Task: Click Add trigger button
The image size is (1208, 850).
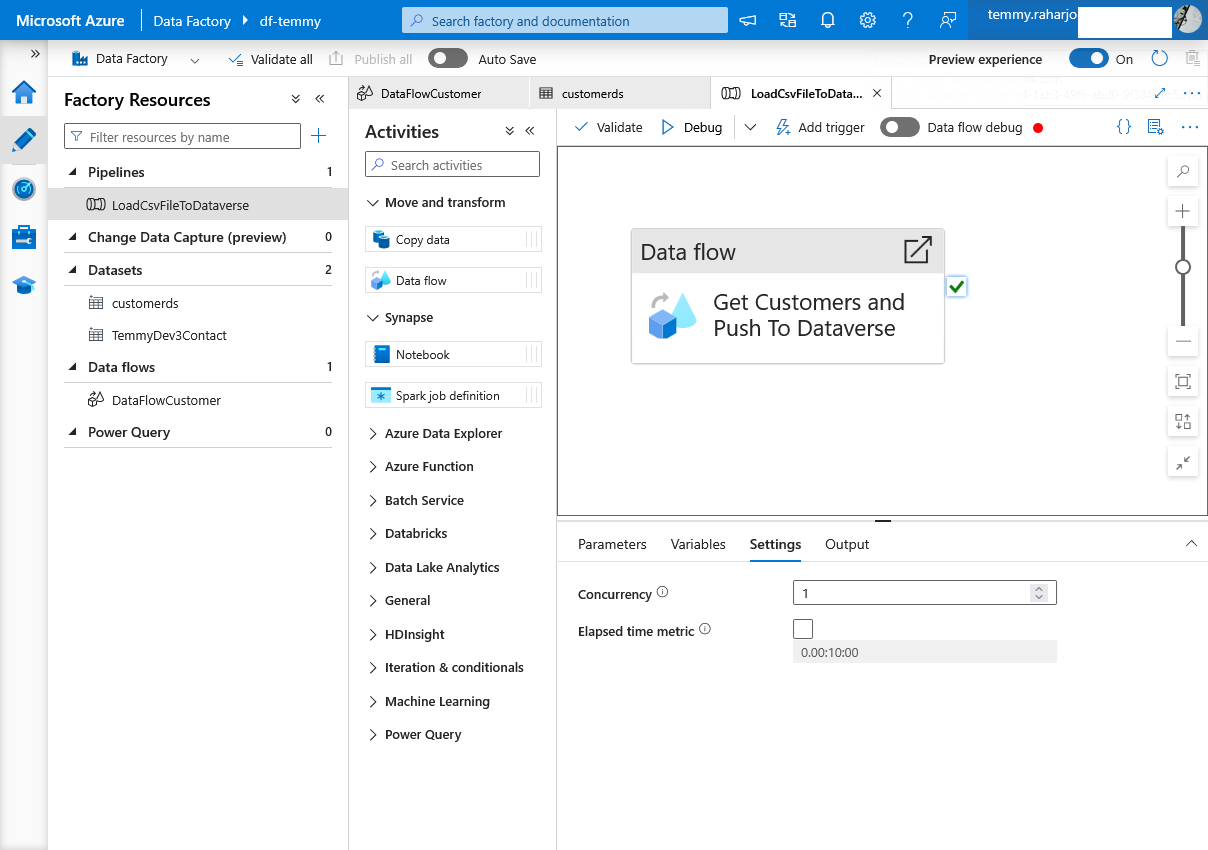Action: (820, 127)
